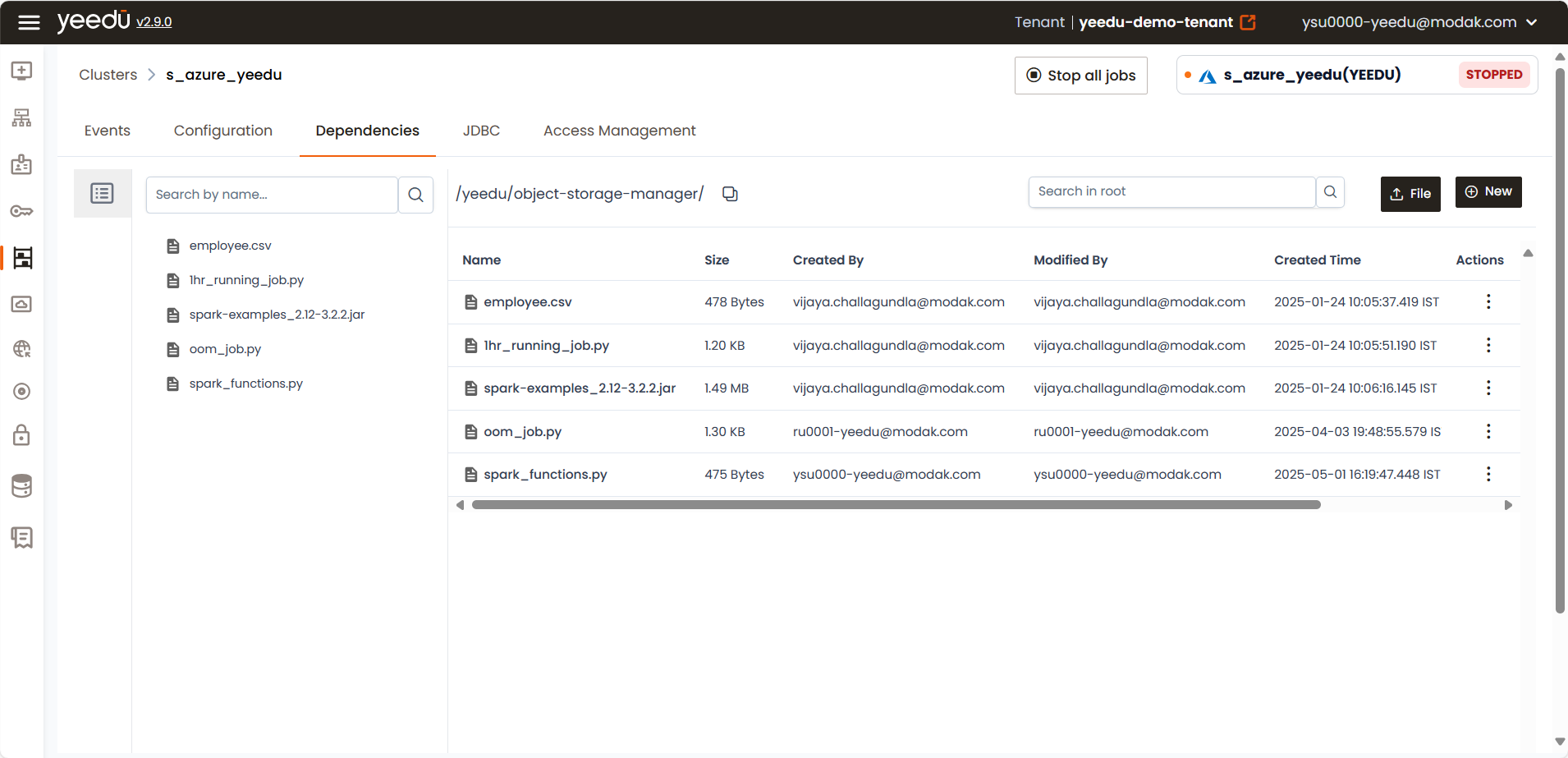Open the cloud storage sidebar icon

(x=22, y=304)
